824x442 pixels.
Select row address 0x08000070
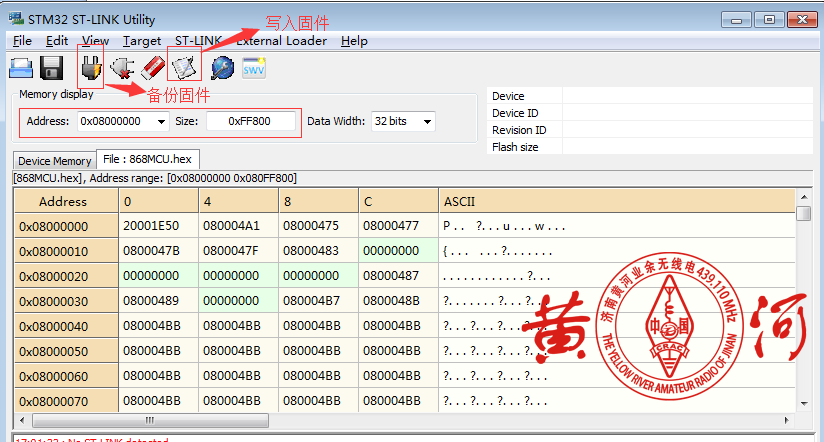[x=66, y=401]
